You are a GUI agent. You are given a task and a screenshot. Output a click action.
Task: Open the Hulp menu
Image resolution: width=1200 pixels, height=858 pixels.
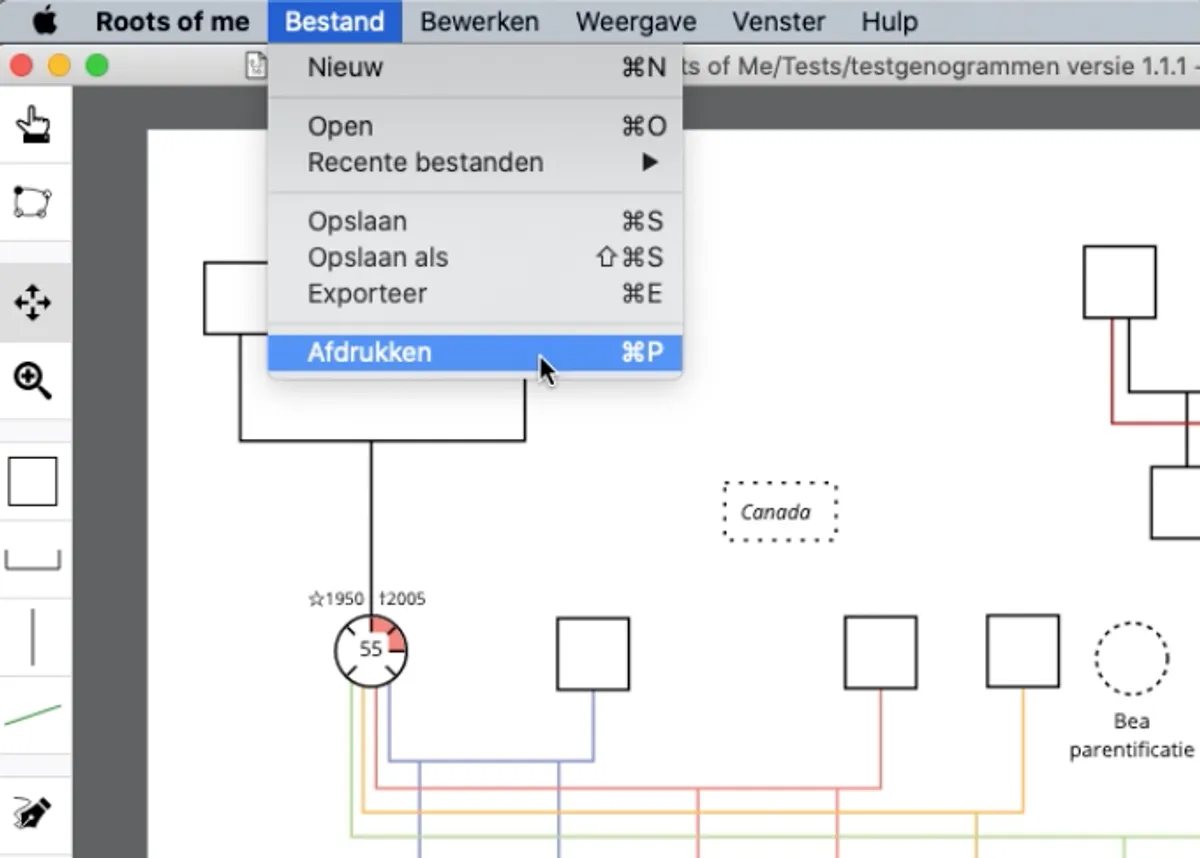tap(889, 21)
